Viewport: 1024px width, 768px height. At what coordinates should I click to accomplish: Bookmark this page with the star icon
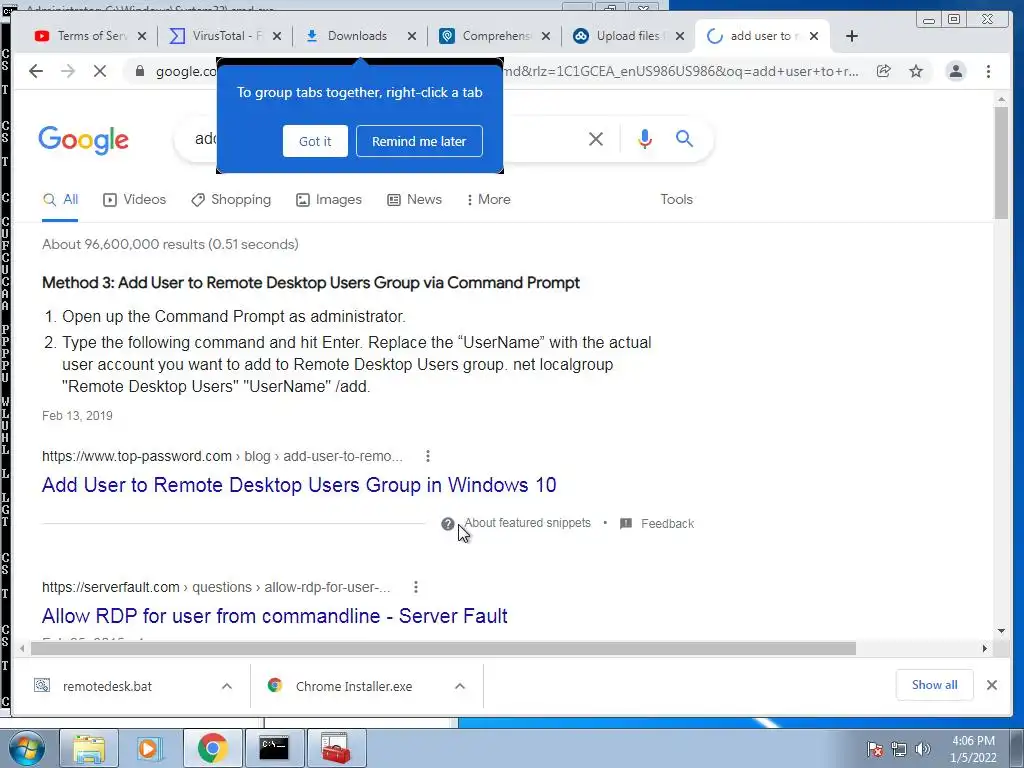point(916,71)
